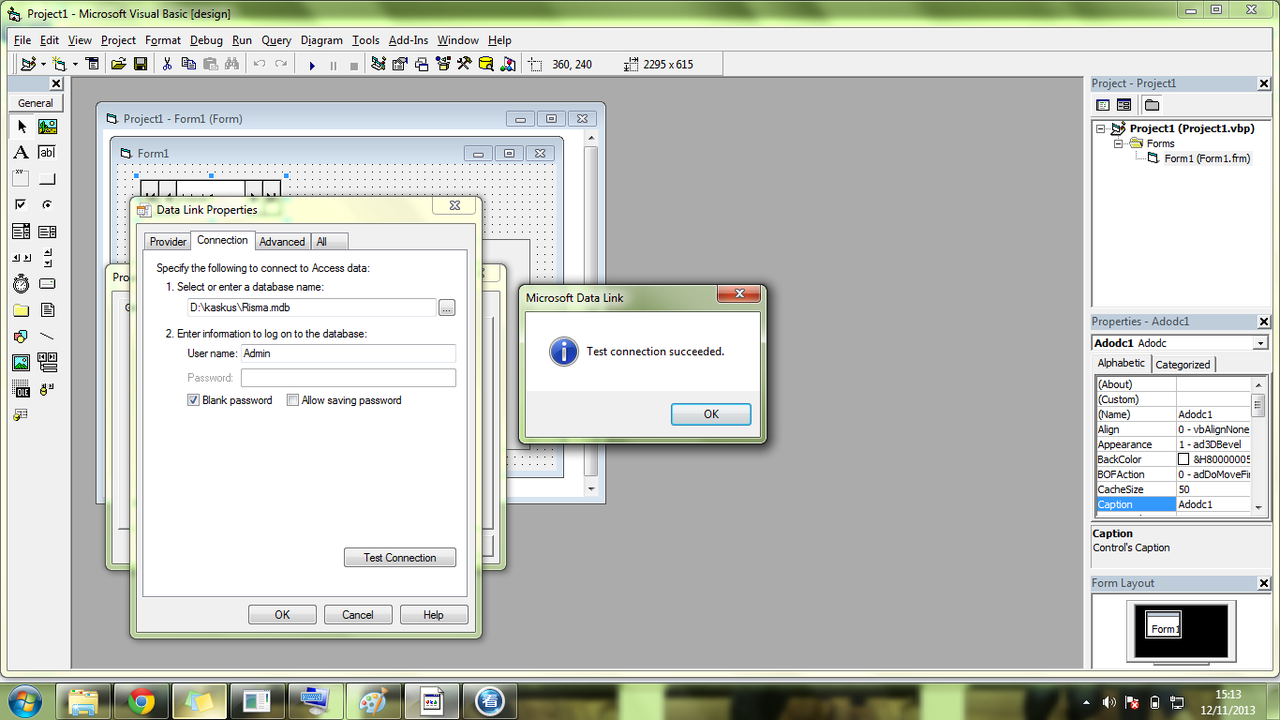This screenshot has height=720, width=1280.
Task: Select the ComboBox control in toolbox
Action: pos(21,232)
